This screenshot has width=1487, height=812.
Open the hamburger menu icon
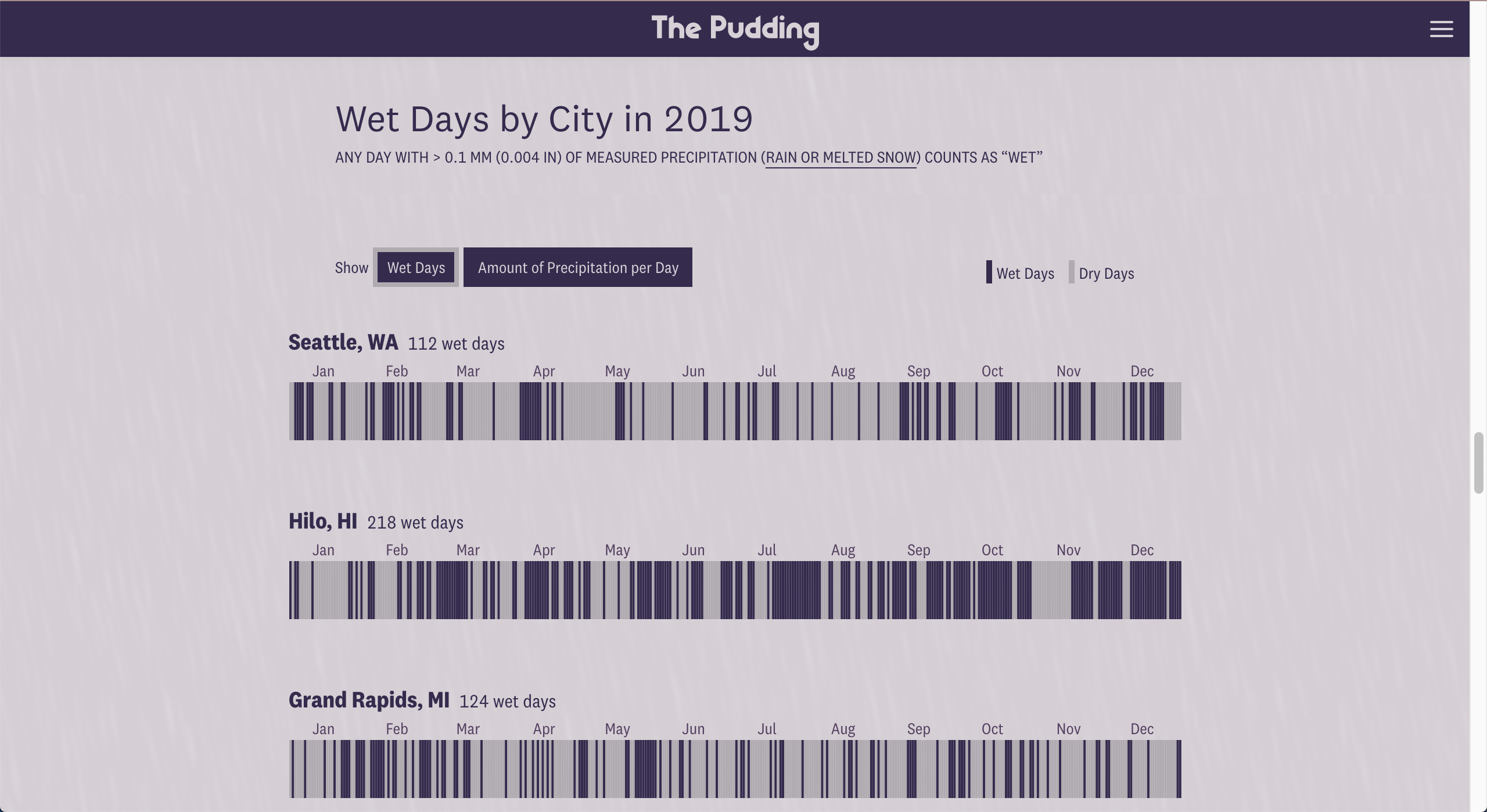point(1441,29)
